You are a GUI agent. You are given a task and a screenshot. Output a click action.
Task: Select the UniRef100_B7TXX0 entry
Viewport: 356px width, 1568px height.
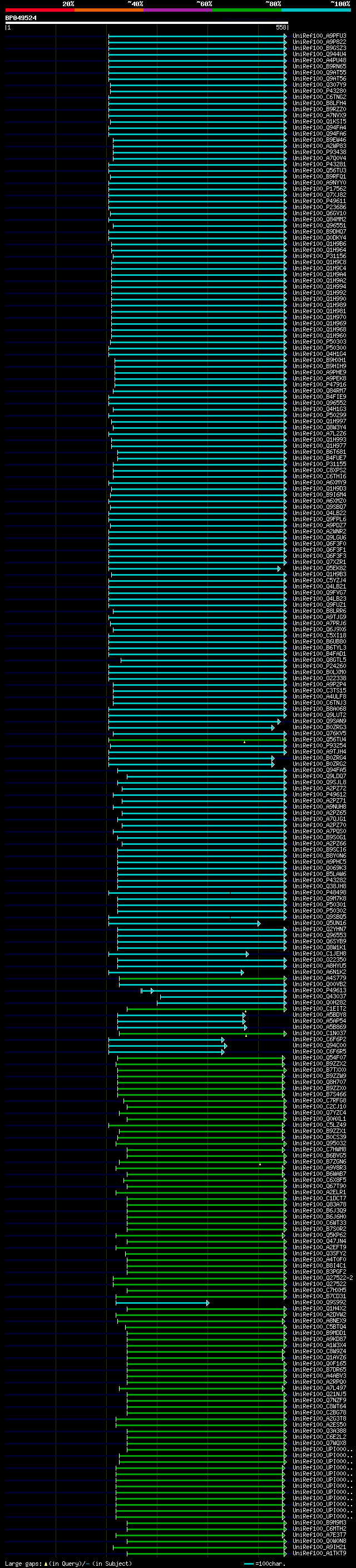pos(319,1070)
